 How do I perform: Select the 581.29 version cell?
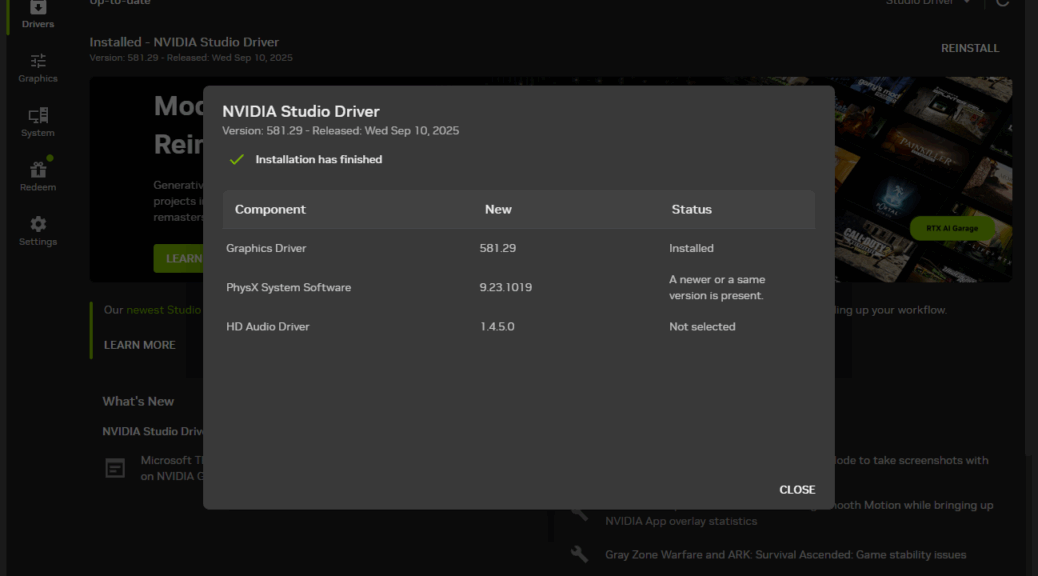point(498,248)
